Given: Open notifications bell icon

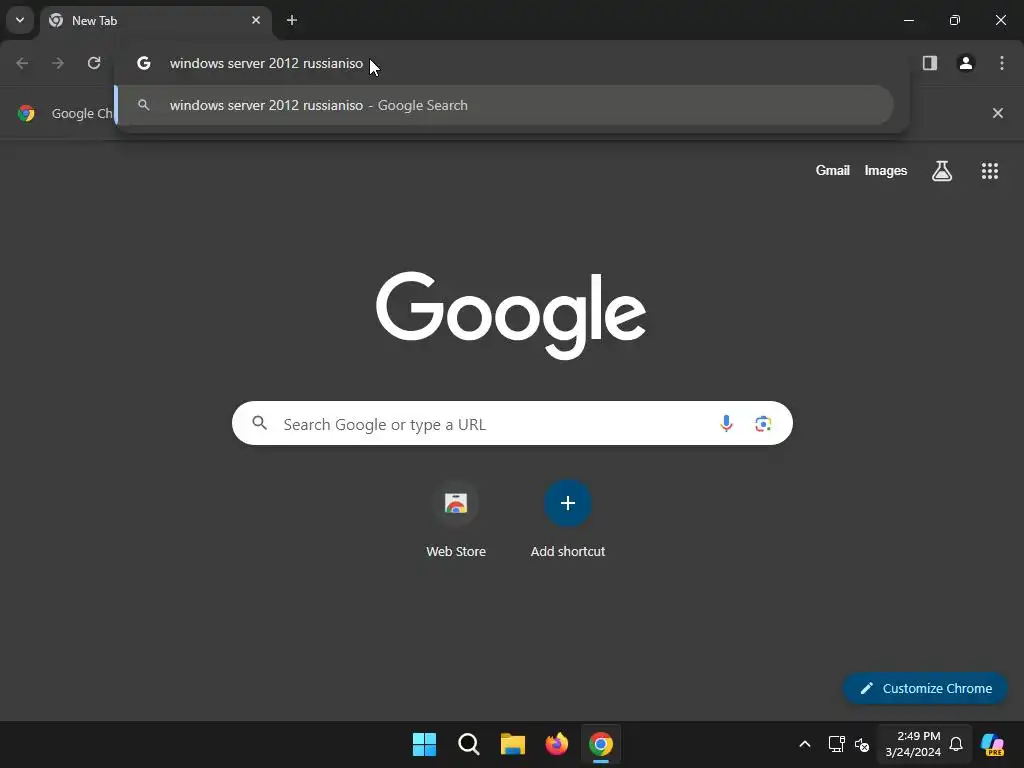Looking at the screenshot, I should point(956,744).
